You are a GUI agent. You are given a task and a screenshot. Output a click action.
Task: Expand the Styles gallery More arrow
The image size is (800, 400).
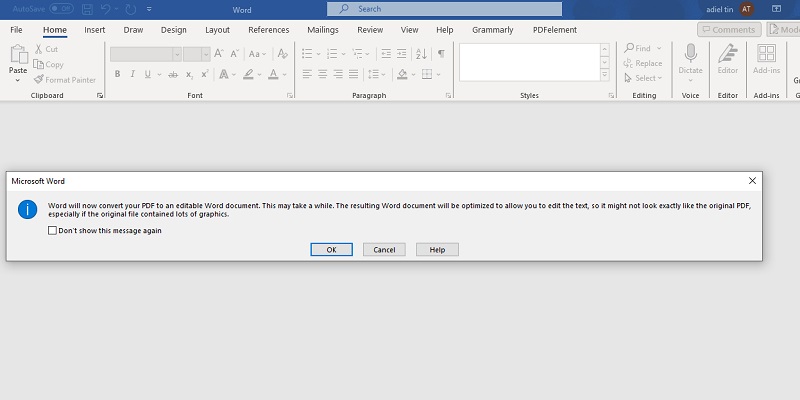[x=605, y=75]
